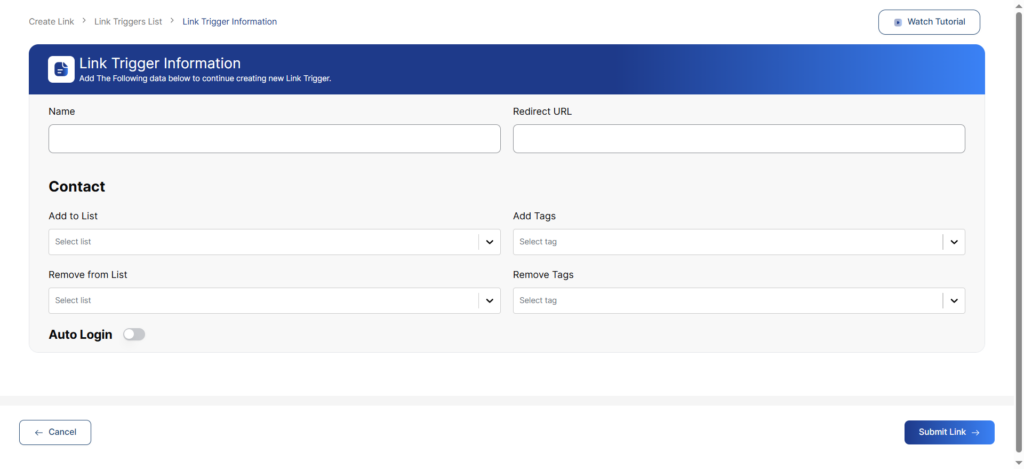Image resolution: width=1024 pixels, height=469 pixels.
Task: Click into the Redirect URL field
Action: [x=739, y=139]
